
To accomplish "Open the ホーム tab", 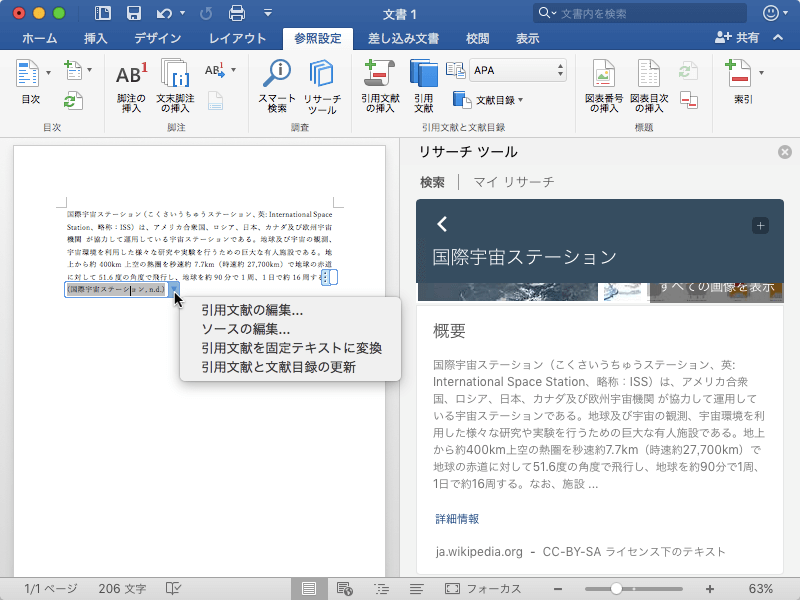I will point(39,38).
